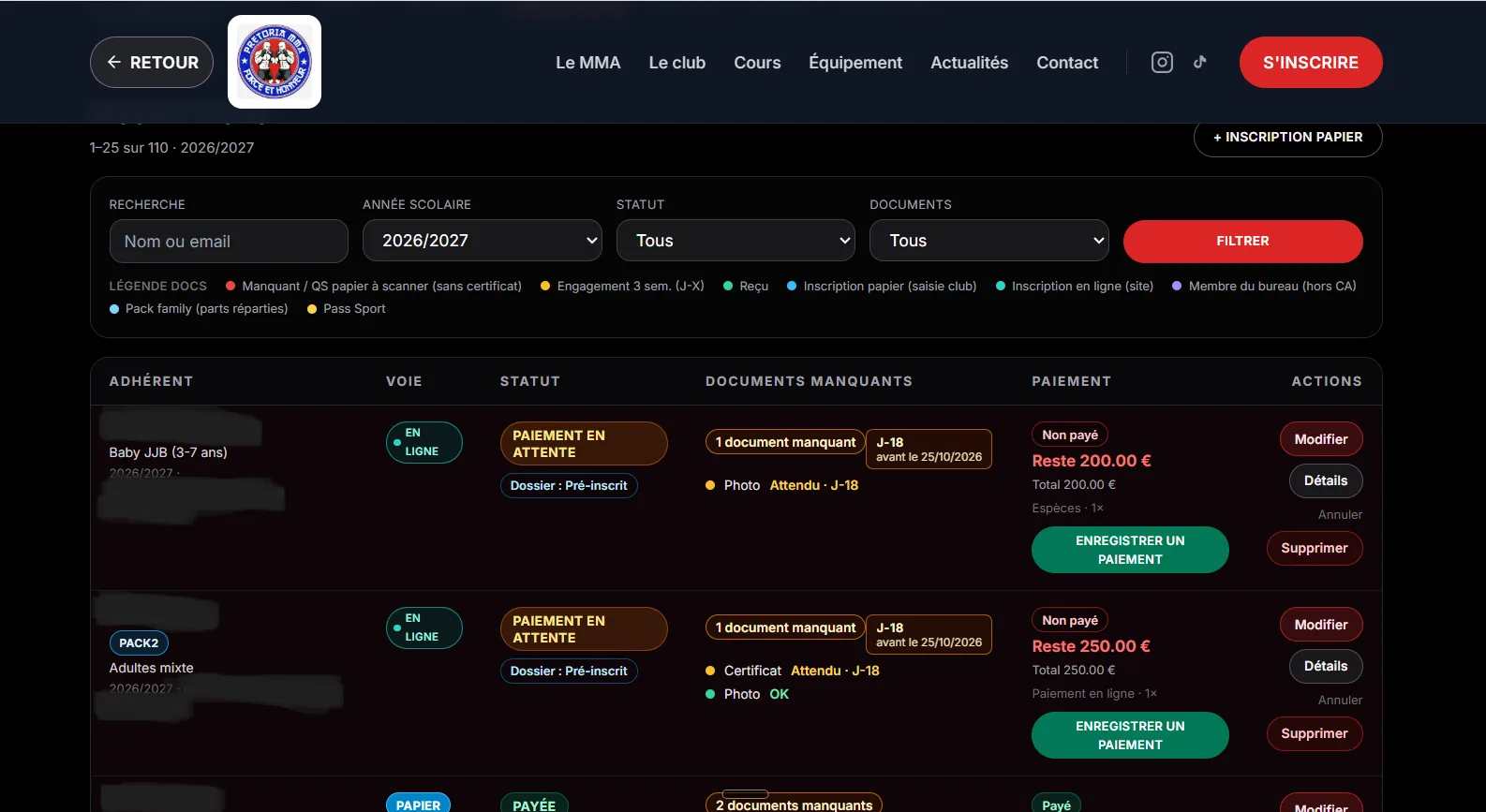Click Modifier for the Baby JJB member
This screenshot has width=1486, height=812.
click(x=1321, y=439)
